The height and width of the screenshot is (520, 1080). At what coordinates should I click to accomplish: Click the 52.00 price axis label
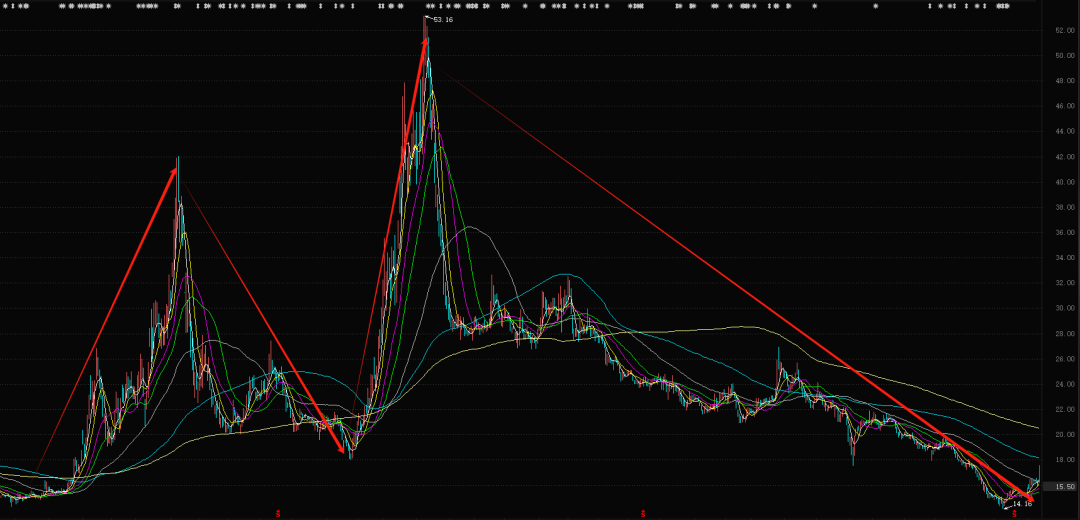click(x=1065, y=30)
